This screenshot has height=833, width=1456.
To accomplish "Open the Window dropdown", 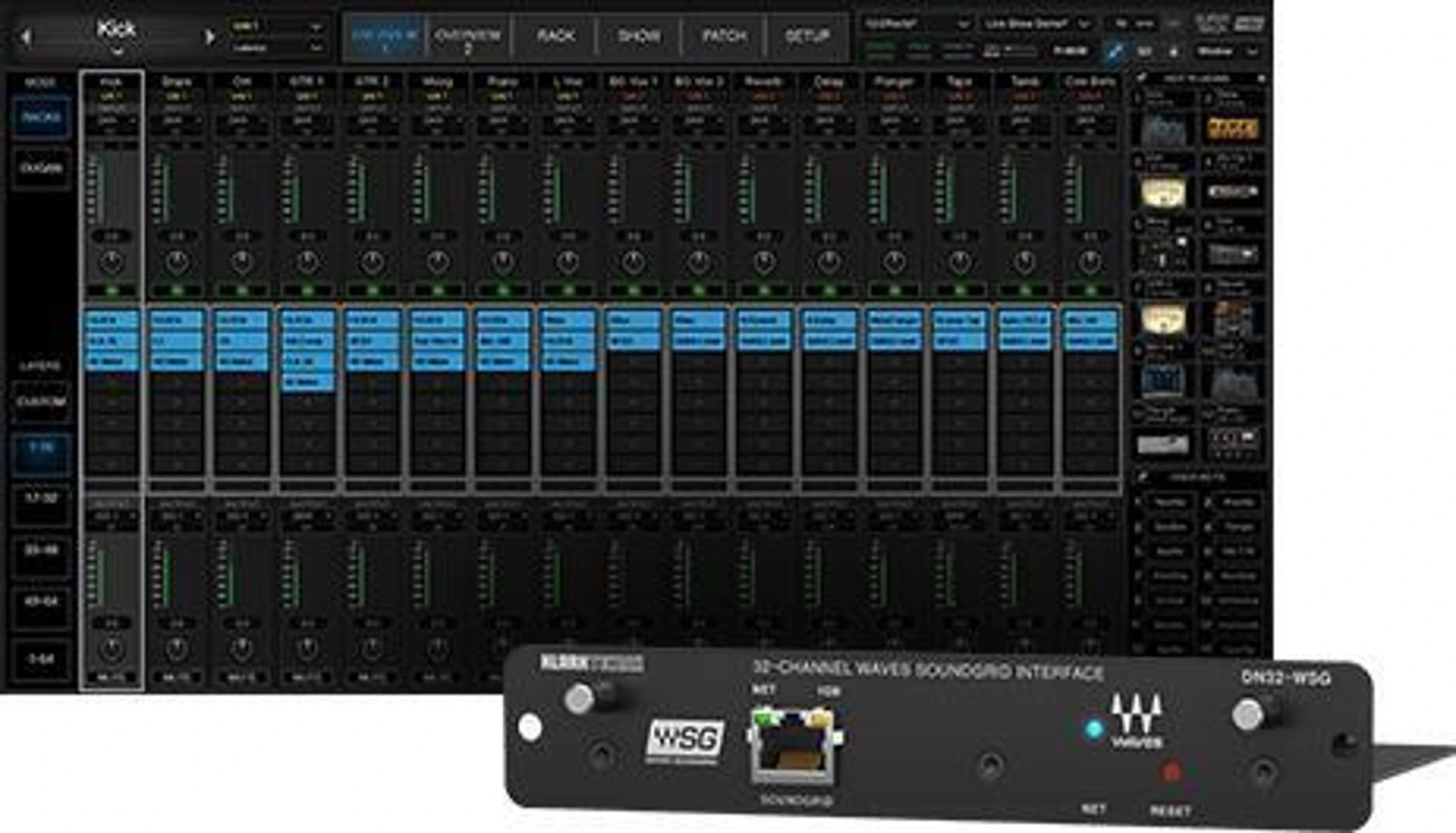I will click(x=1227, y=51).
